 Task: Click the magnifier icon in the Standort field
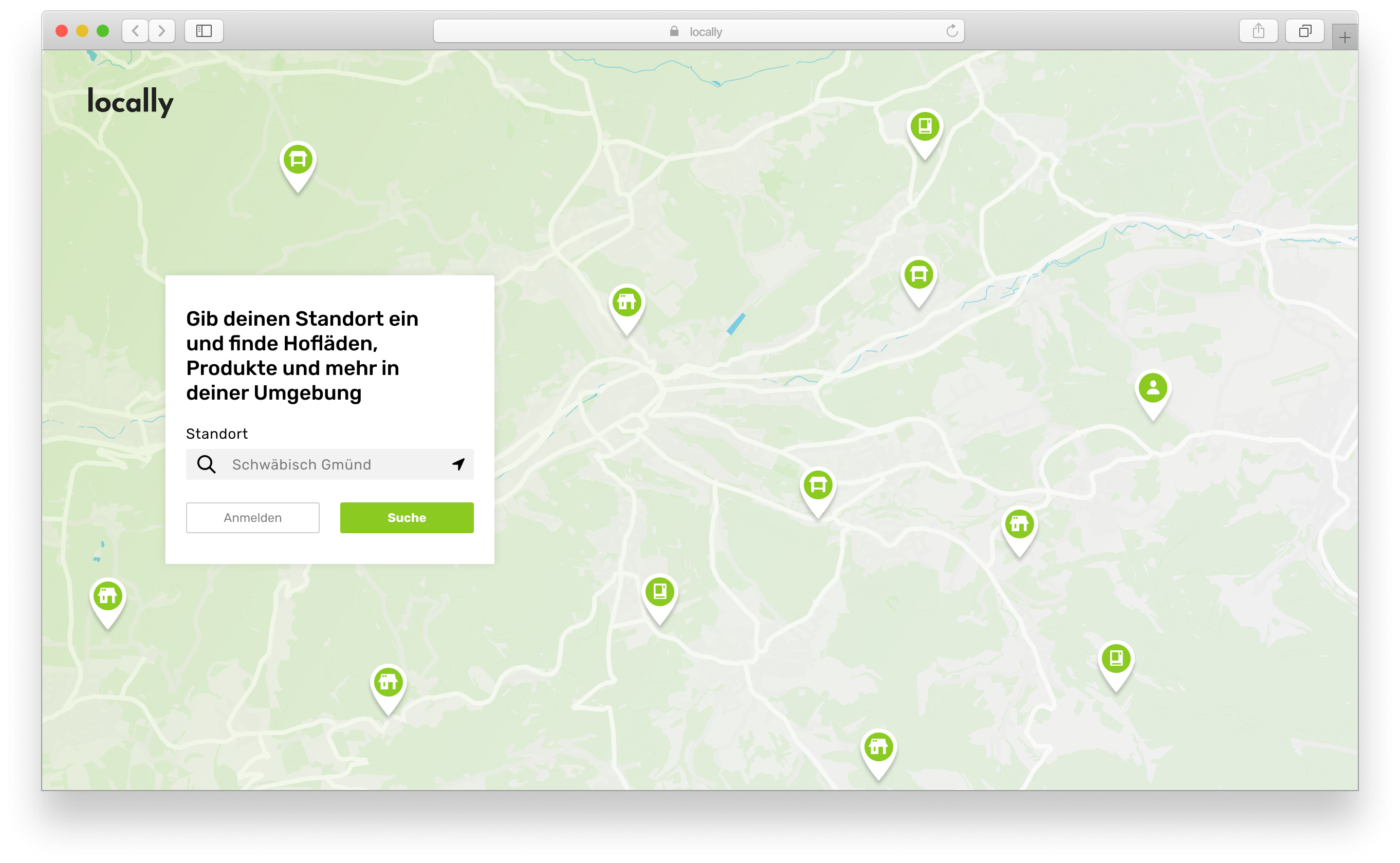pyautogui.click(x=206, y=464)
